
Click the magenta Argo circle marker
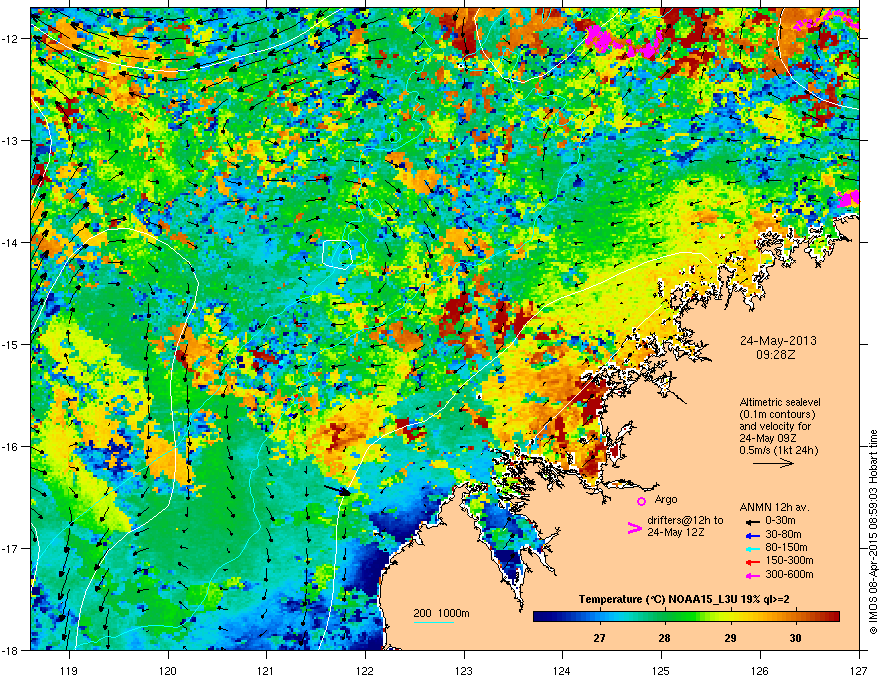(641, 501)
